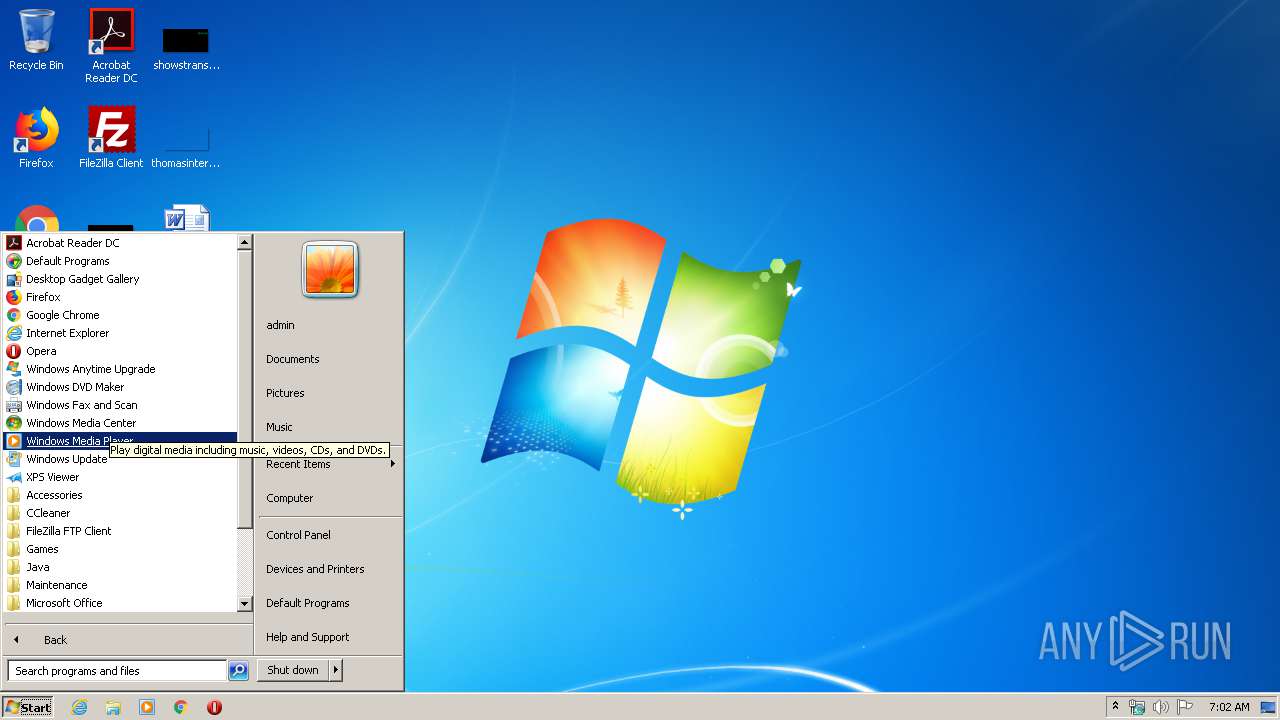The image size is (1280, 720).
Task: Open Windows Update in programs list
Action: [121, 459]
